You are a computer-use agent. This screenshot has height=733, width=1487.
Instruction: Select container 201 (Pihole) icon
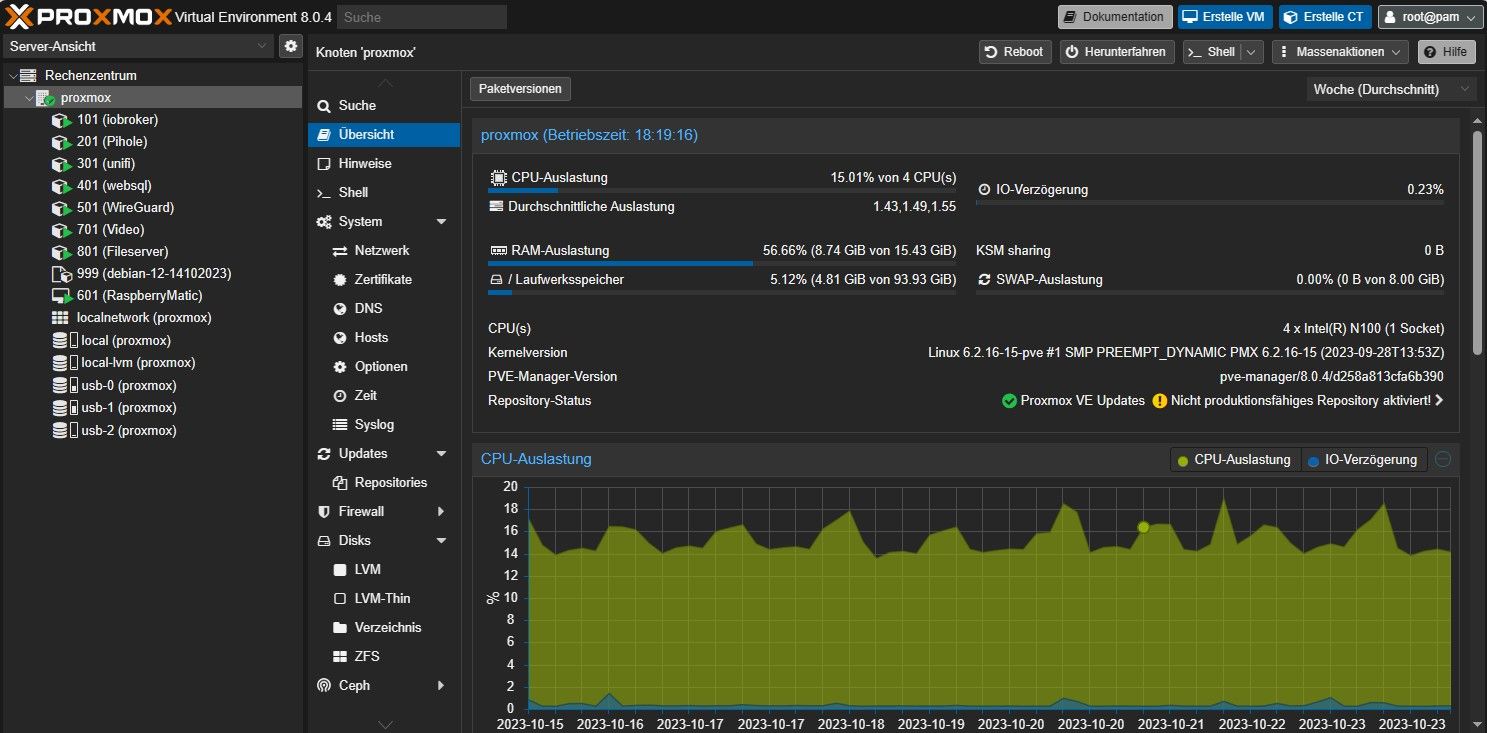point(62,142)
